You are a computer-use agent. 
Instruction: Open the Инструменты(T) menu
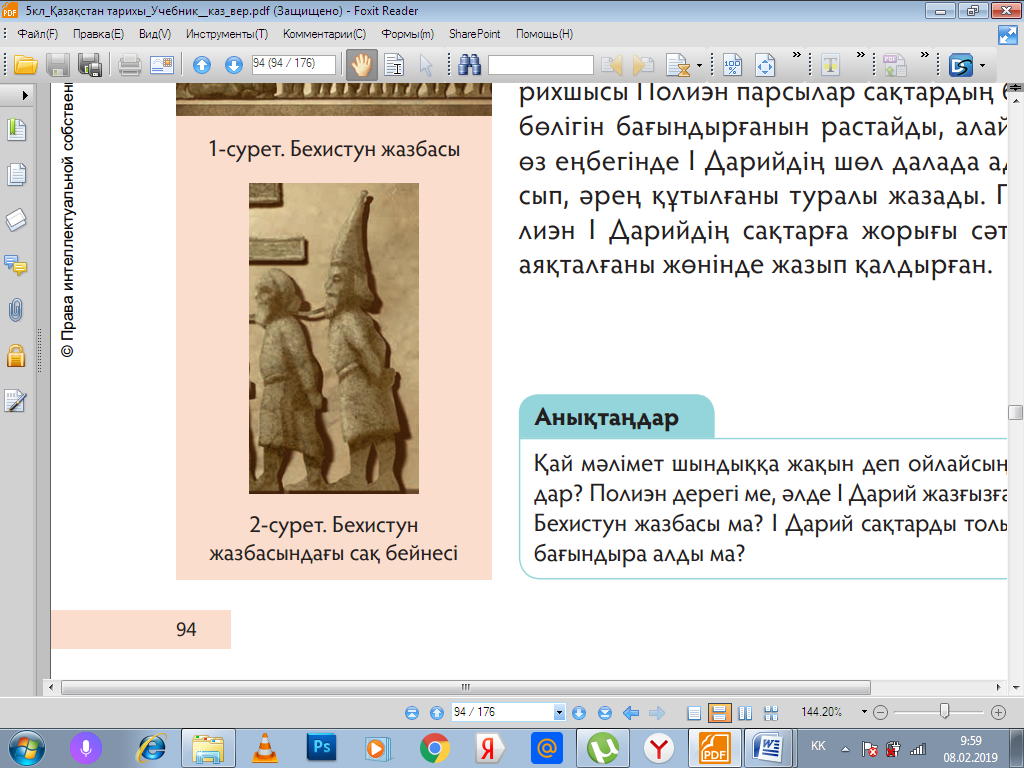click(227, 34)
